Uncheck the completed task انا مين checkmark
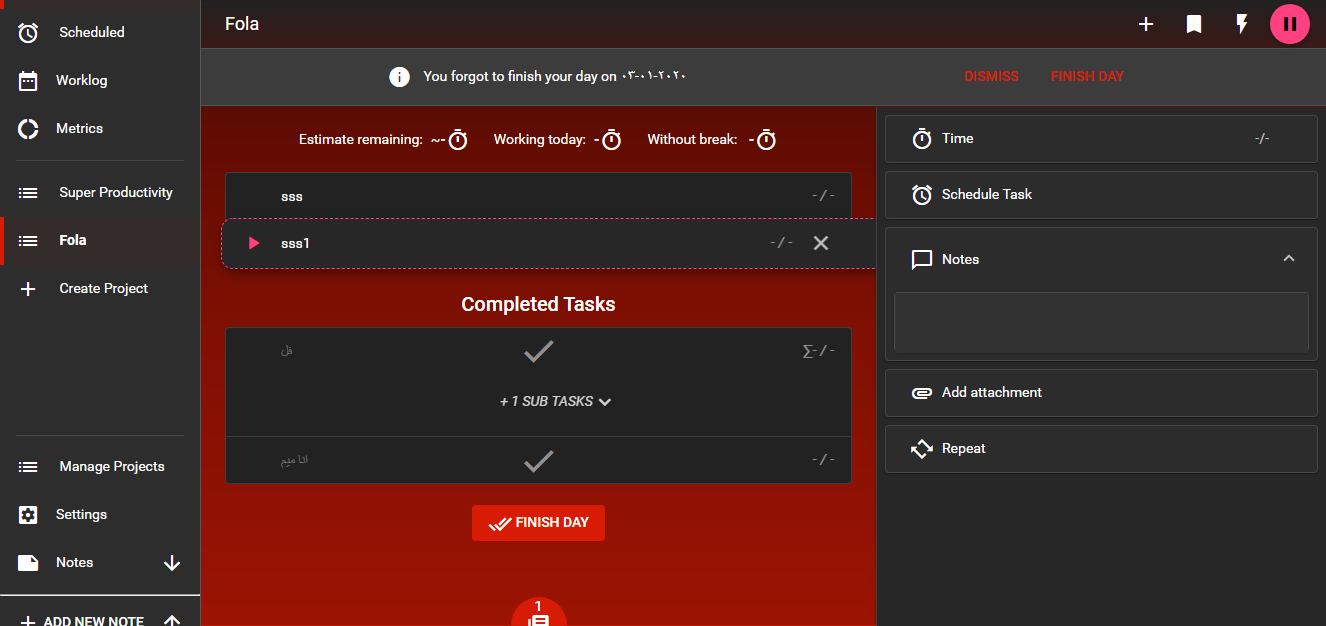The width and height of the screenshot is (1326, 626). point(538,460)
